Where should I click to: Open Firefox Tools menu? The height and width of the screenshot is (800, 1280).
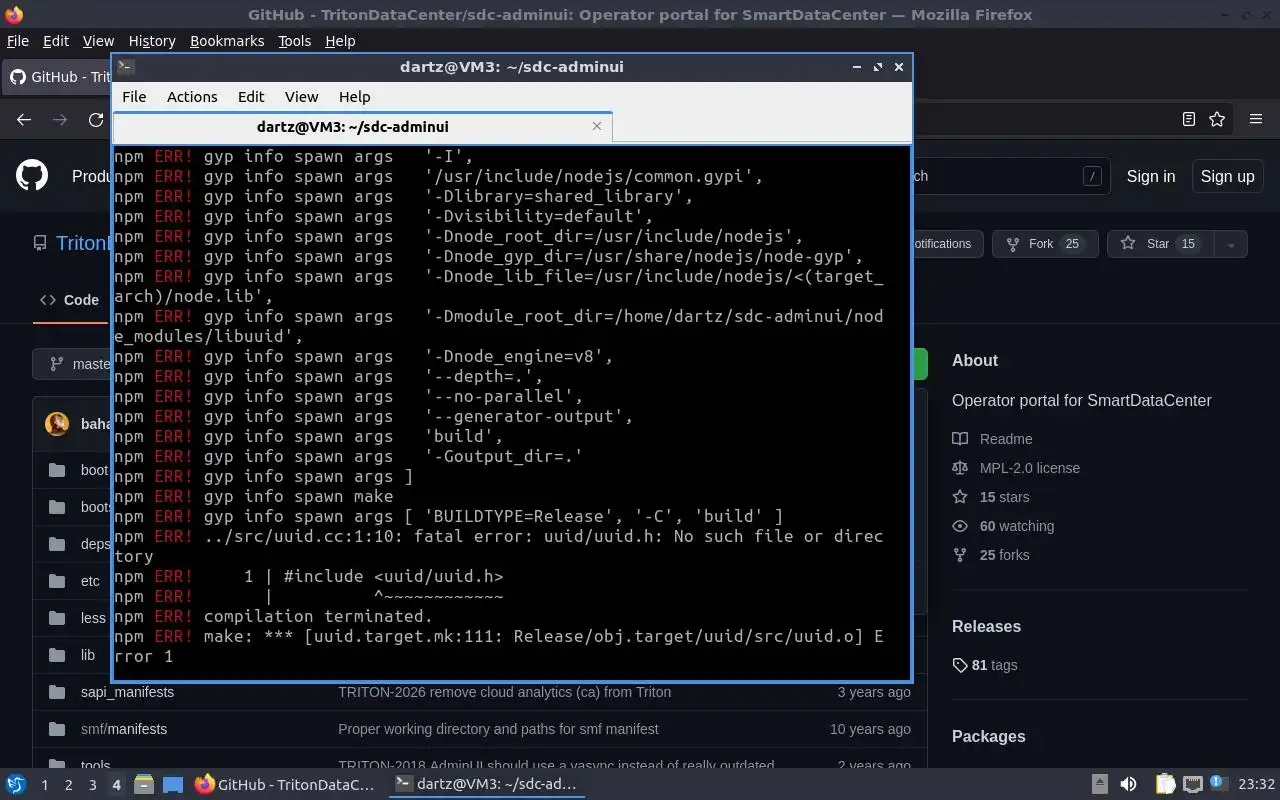pos(294,41)
